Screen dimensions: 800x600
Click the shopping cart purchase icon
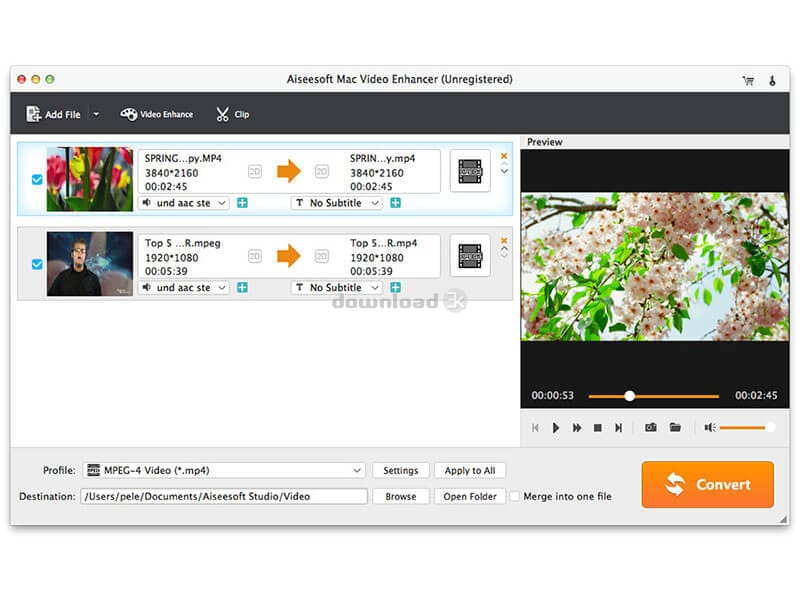pyautogui.click(x=748, y=81)
